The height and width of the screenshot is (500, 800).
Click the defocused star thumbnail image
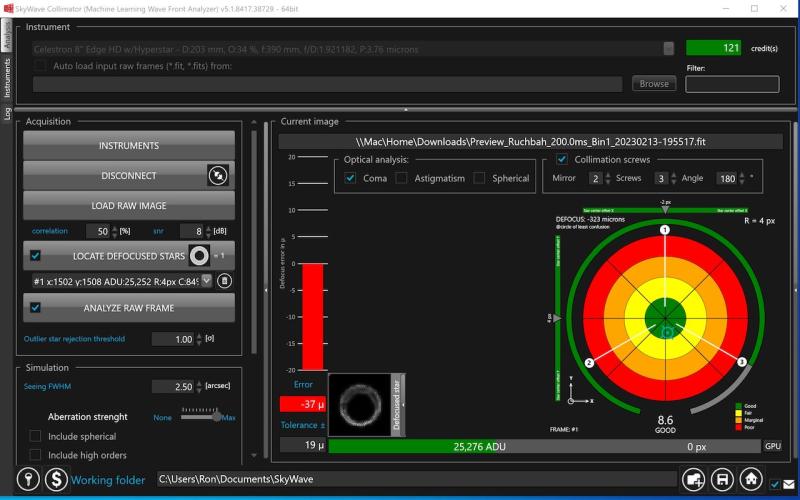pos(360,405)
